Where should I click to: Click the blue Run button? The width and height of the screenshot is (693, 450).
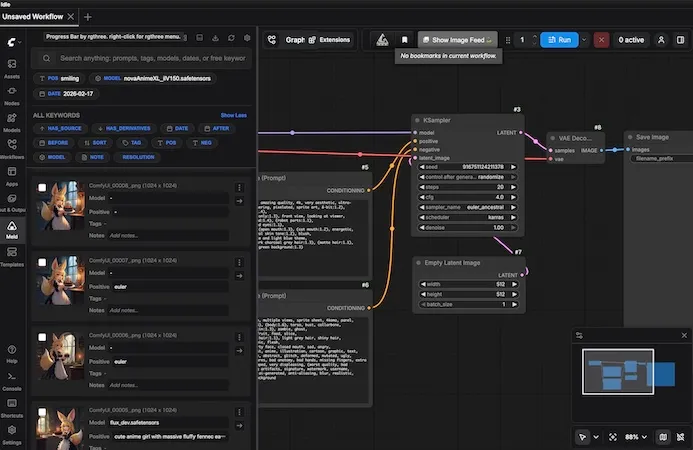(x=558, y=40)
